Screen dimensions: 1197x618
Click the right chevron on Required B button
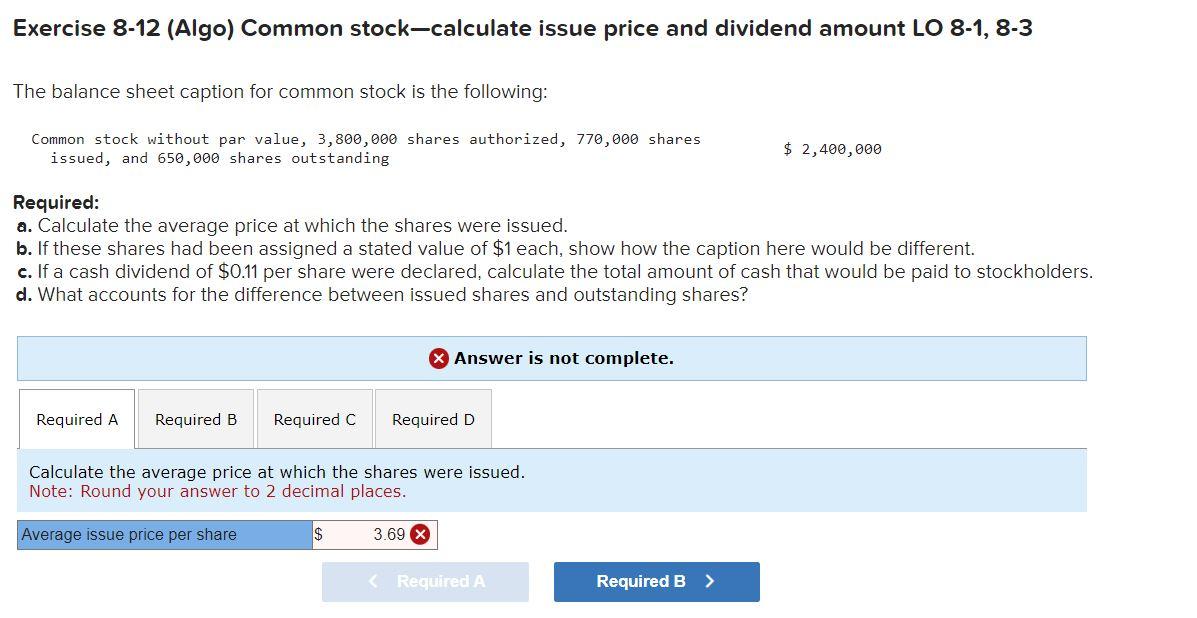(x=711, y=581)
